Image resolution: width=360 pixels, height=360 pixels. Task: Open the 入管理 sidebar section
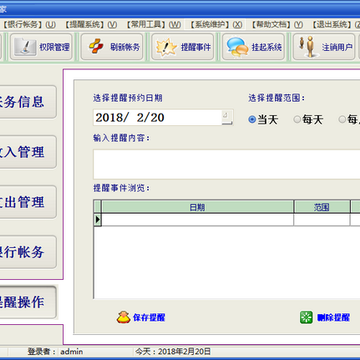27,152
